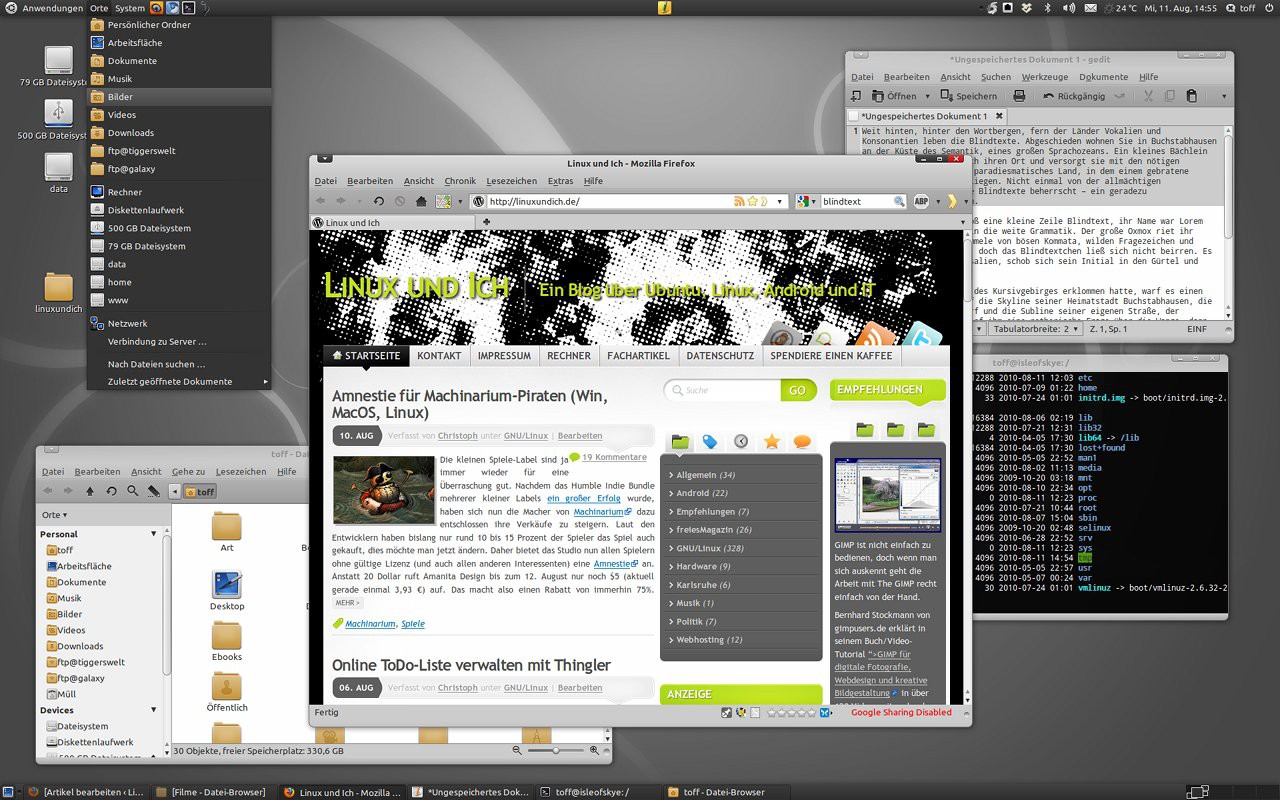Click gedit cut scissors icon
Image resolution: width=1280 pixels, height=800 pixels.
1147,96
